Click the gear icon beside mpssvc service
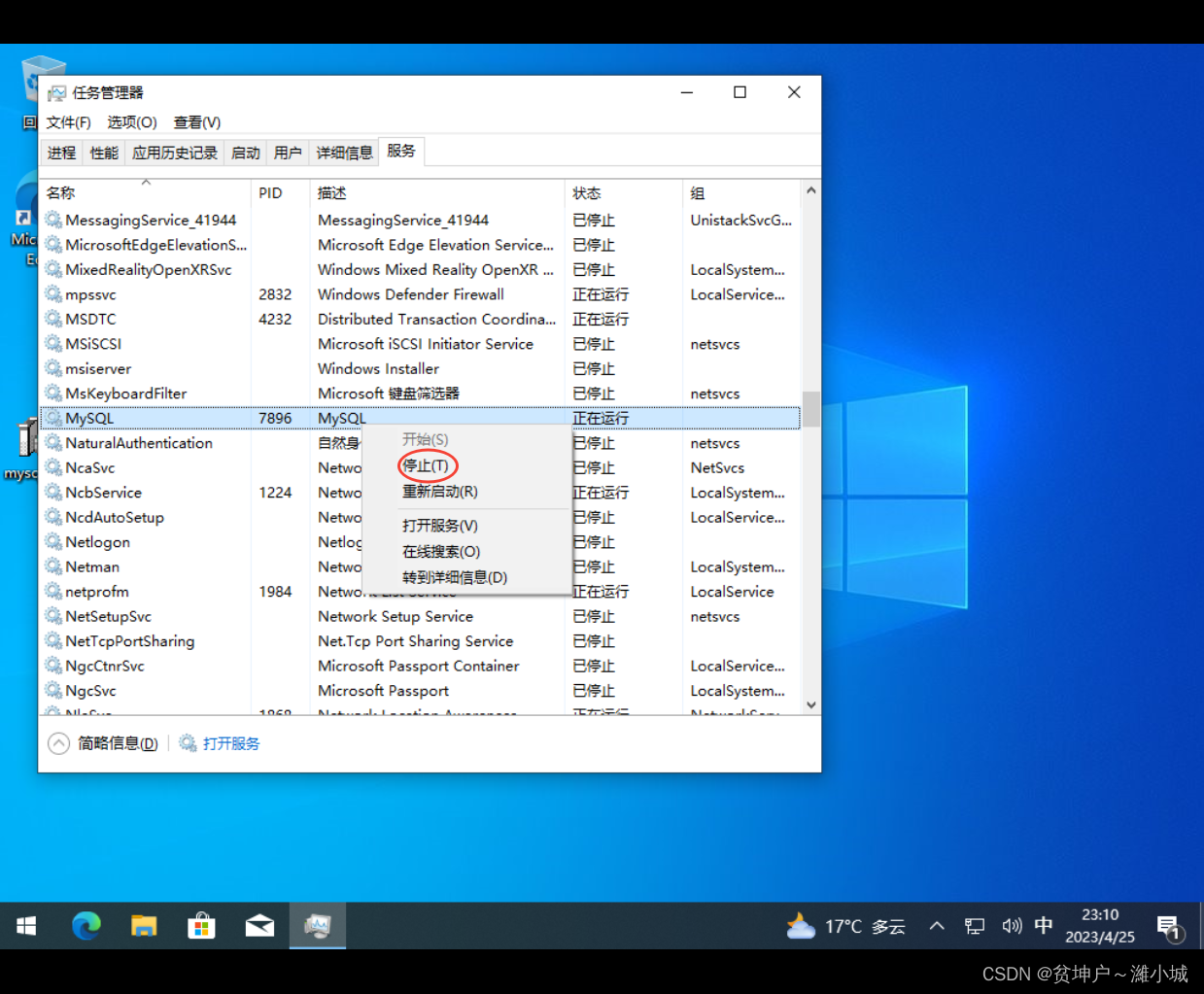Screen dimensions: 1204x994 (53, 294)
